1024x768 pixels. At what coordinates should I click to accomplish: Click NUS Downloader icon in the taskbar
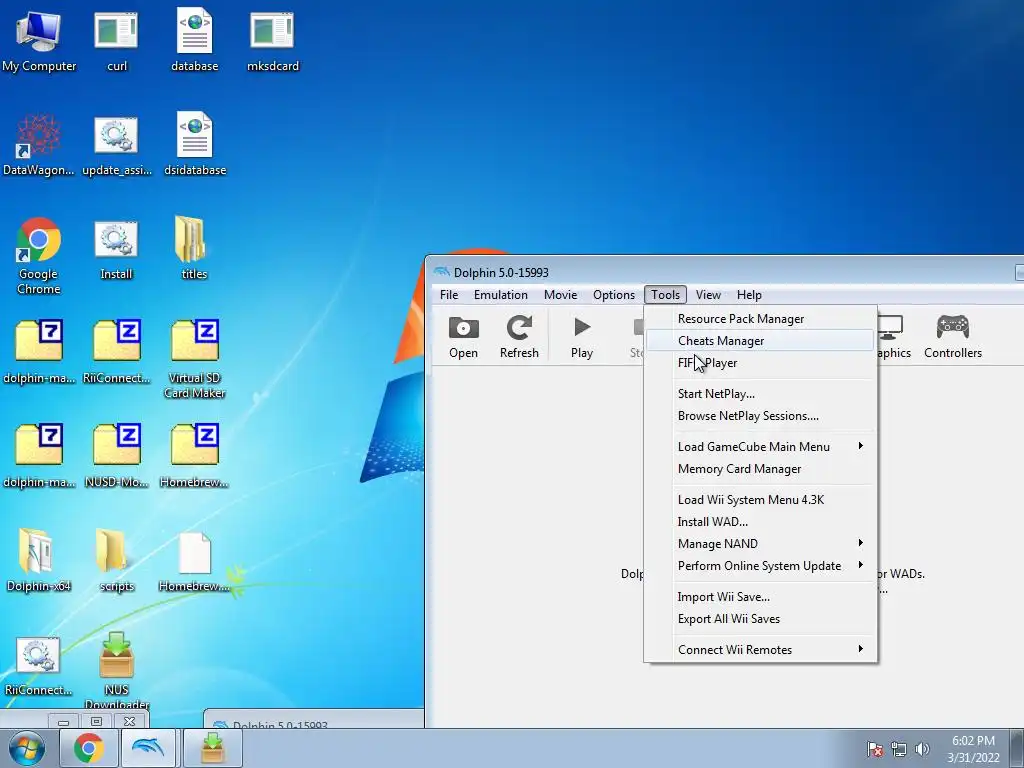pyautogui.click(x=212, y=748)
